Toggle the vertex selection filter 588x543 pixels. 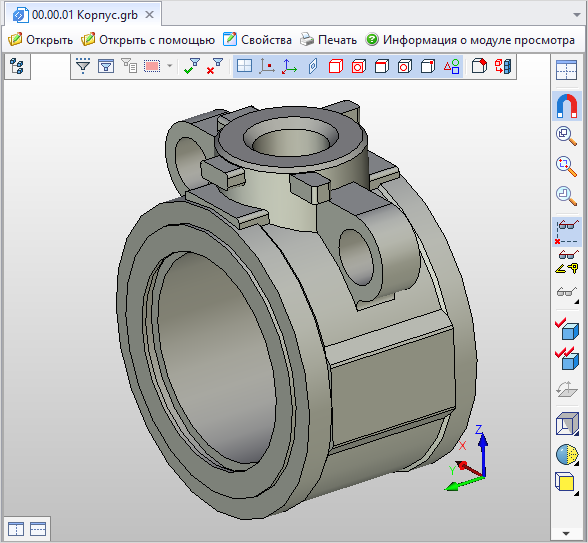[428, 66]
